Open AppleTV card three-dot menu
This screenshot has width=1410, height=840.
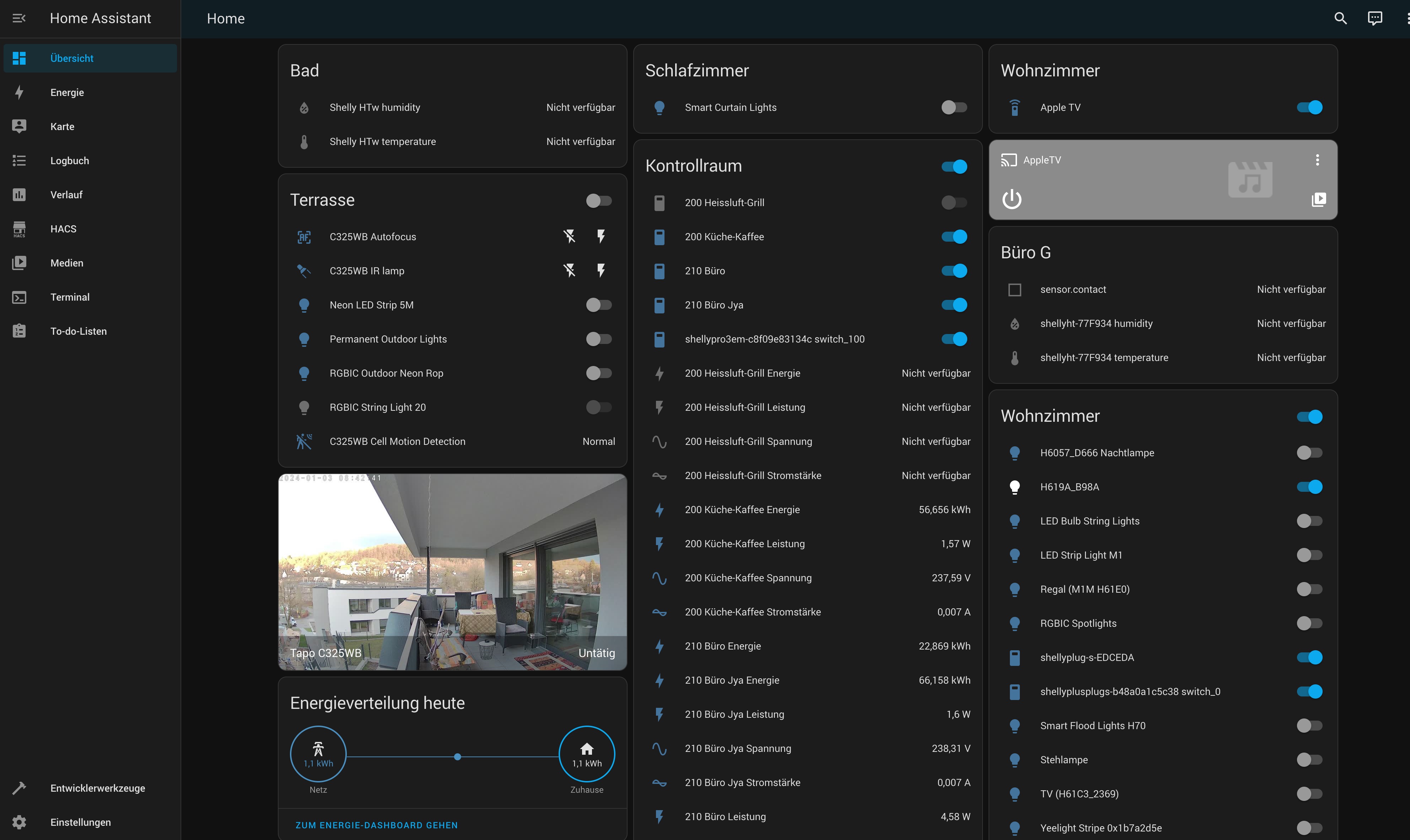pyautogui.click(x=1317, y=160)
